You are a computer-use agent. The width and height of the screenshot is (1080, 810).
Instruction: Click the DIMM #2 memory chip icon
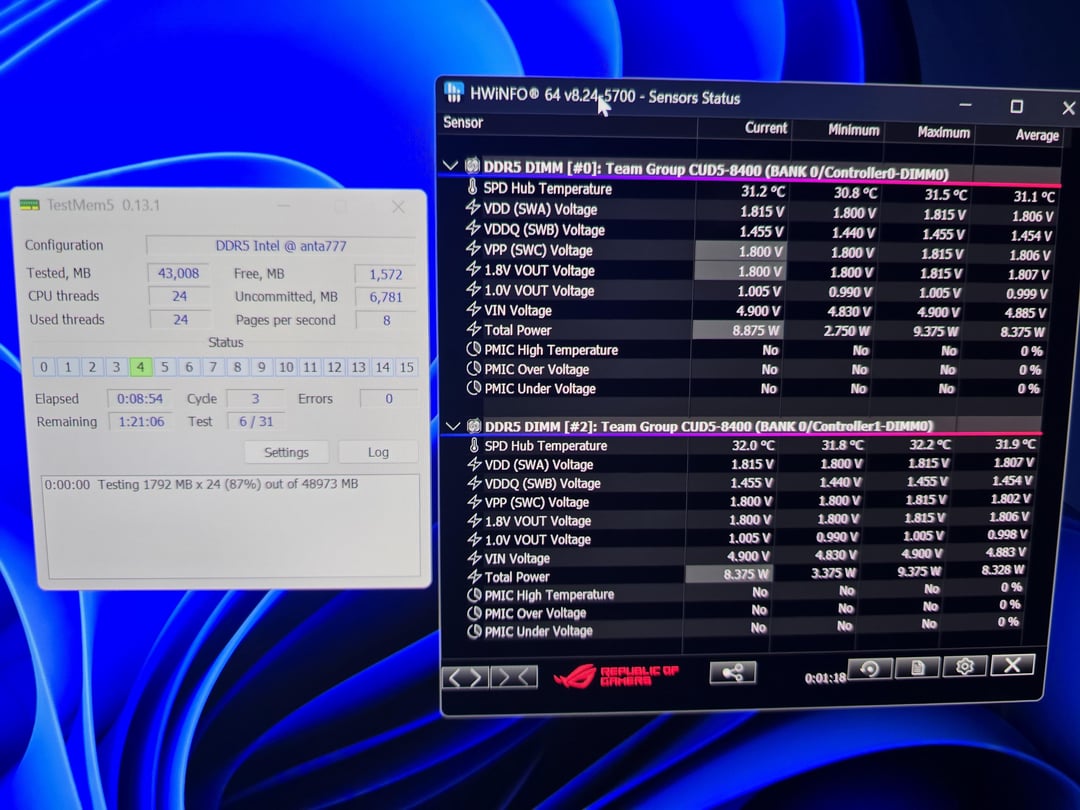[x=474, y=426]
